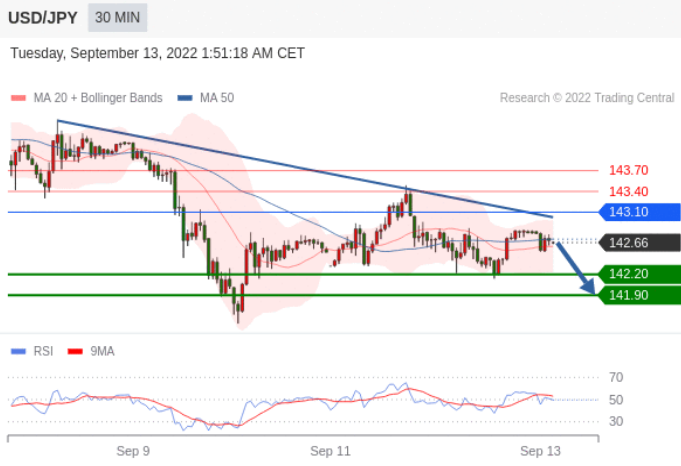Click the red 143.40 resistance label
Image resolution: width=681 pixels, height=466 pixels.
[x=628, y=192]
